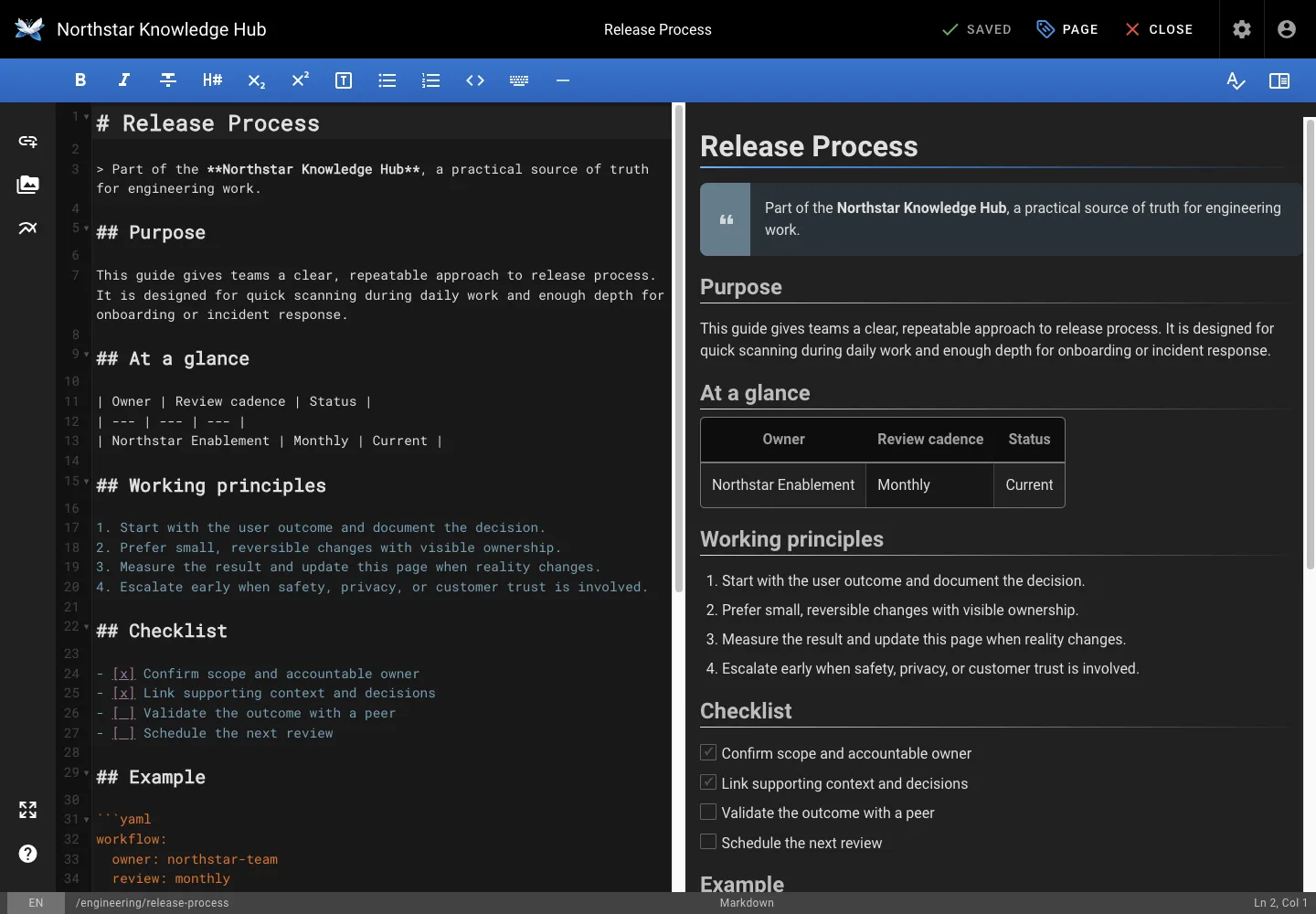The image size is (1316, 914).
Task: Click the 'Owner' table header in preview
Action: [x=783, y=440]
